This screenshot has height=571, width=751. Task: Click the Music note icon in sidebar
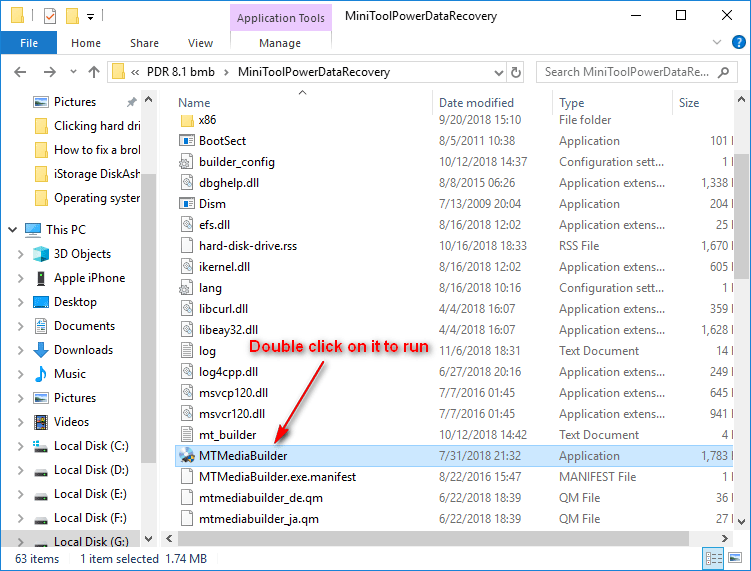tap(41, 374)
